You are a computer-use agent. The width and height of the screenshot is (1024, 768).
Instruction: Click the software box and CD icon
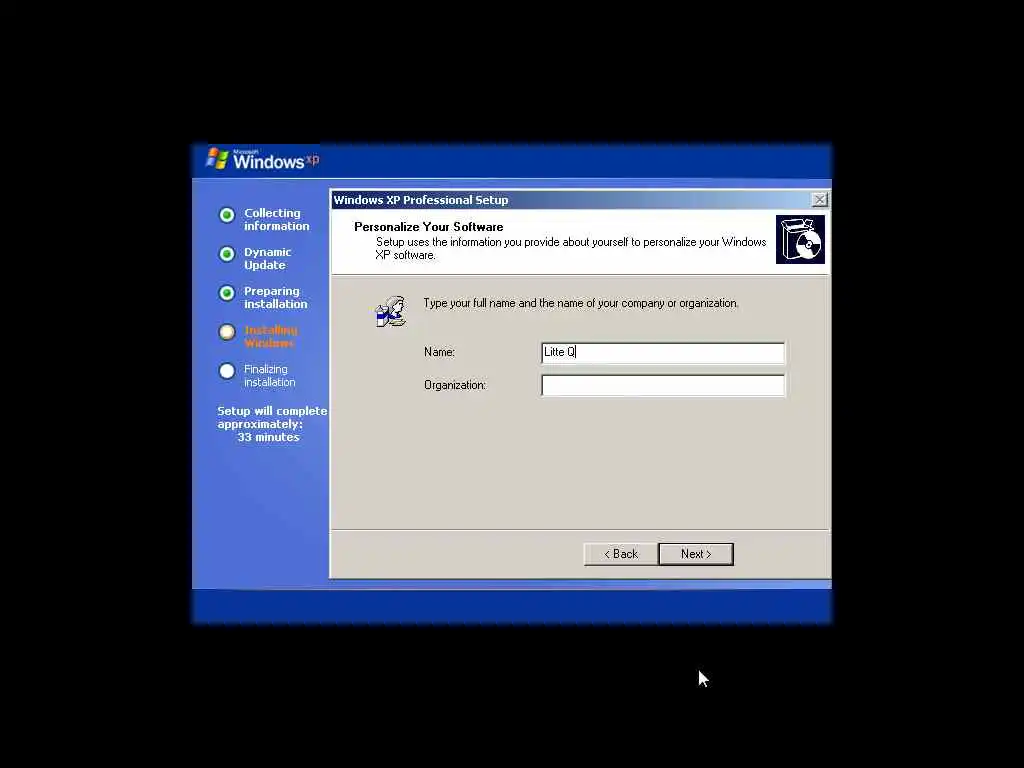800,240
